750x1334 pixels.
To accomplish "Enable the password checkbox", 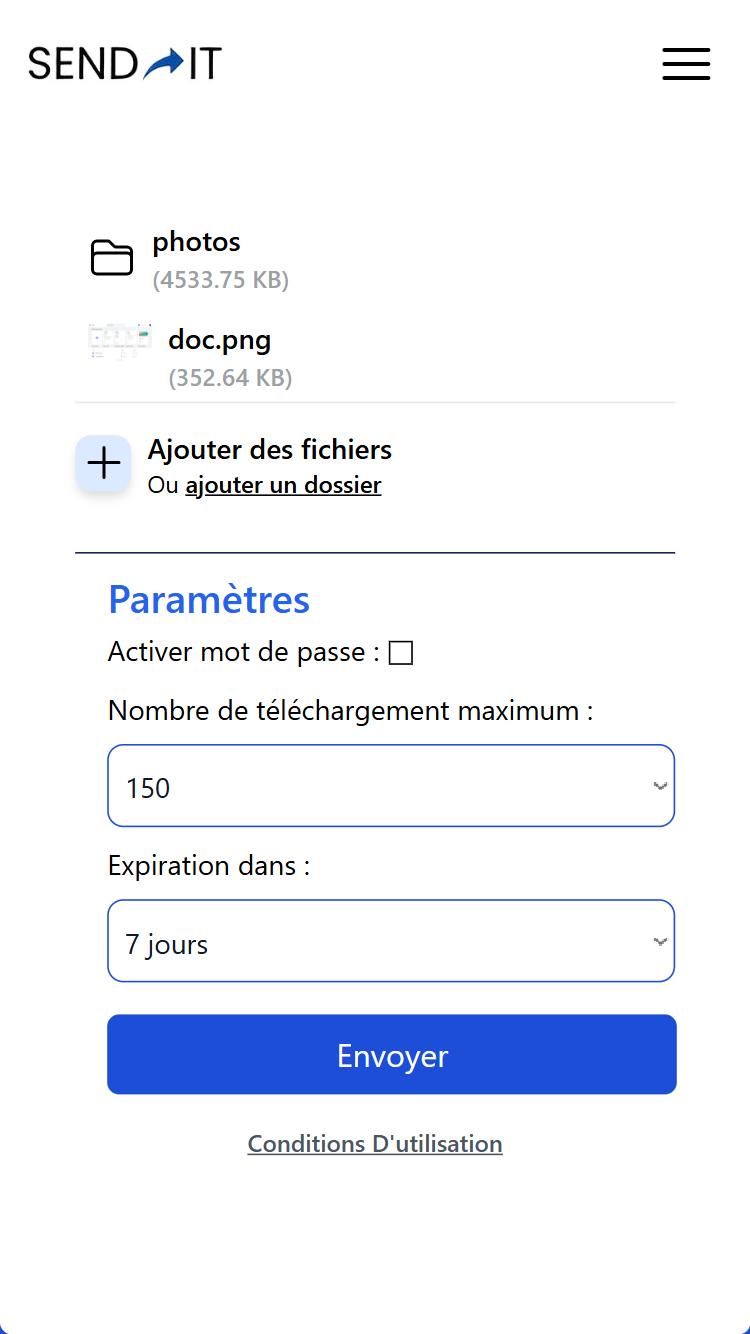I will 401,653.
